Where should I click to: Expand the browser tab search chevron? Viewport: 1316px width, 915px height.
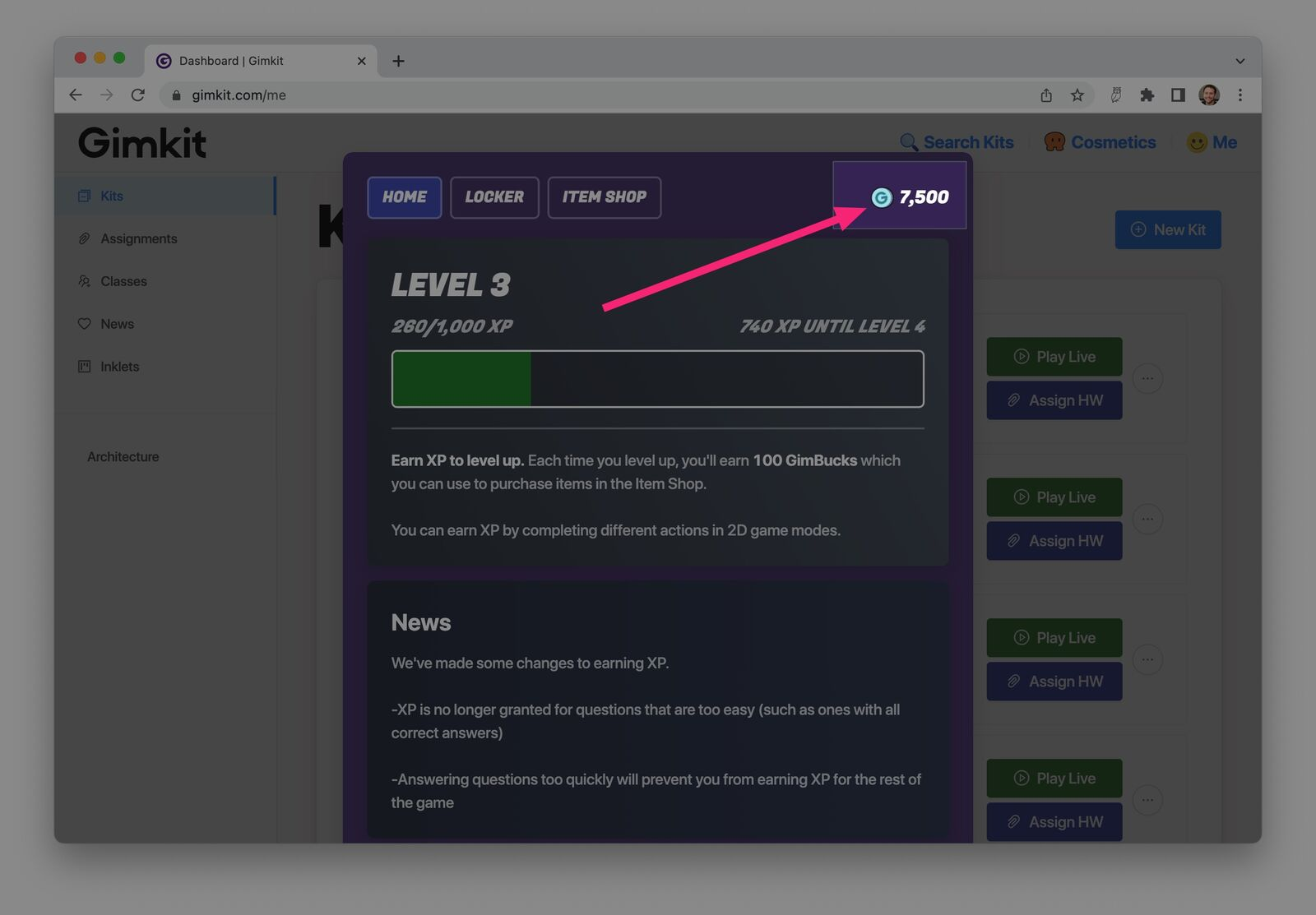[x=1240, y=61]
